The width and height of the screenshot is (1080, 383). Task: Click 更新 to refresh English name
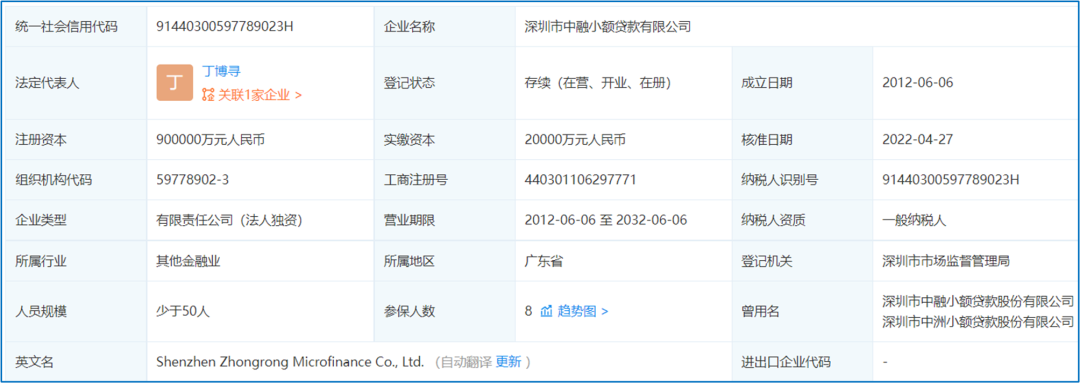tap(508, 361)
